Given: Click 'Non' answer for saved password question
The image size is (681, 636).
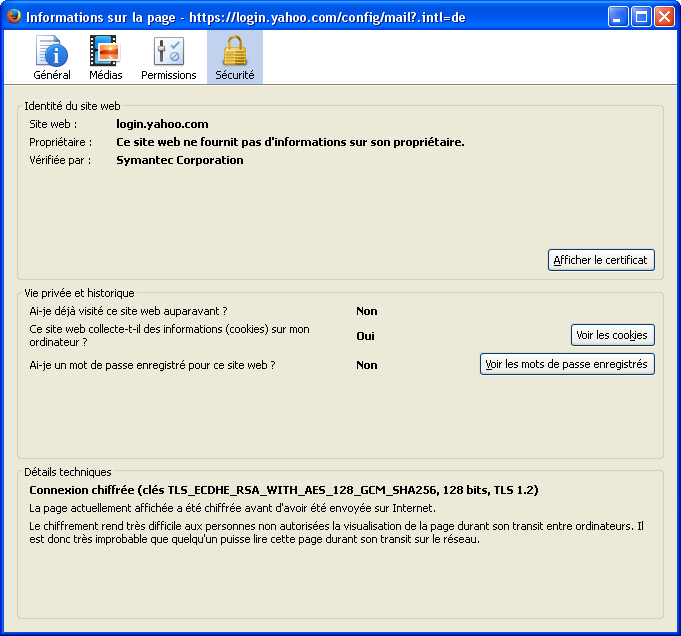Looking at the screenshot, I should [367, 365].
